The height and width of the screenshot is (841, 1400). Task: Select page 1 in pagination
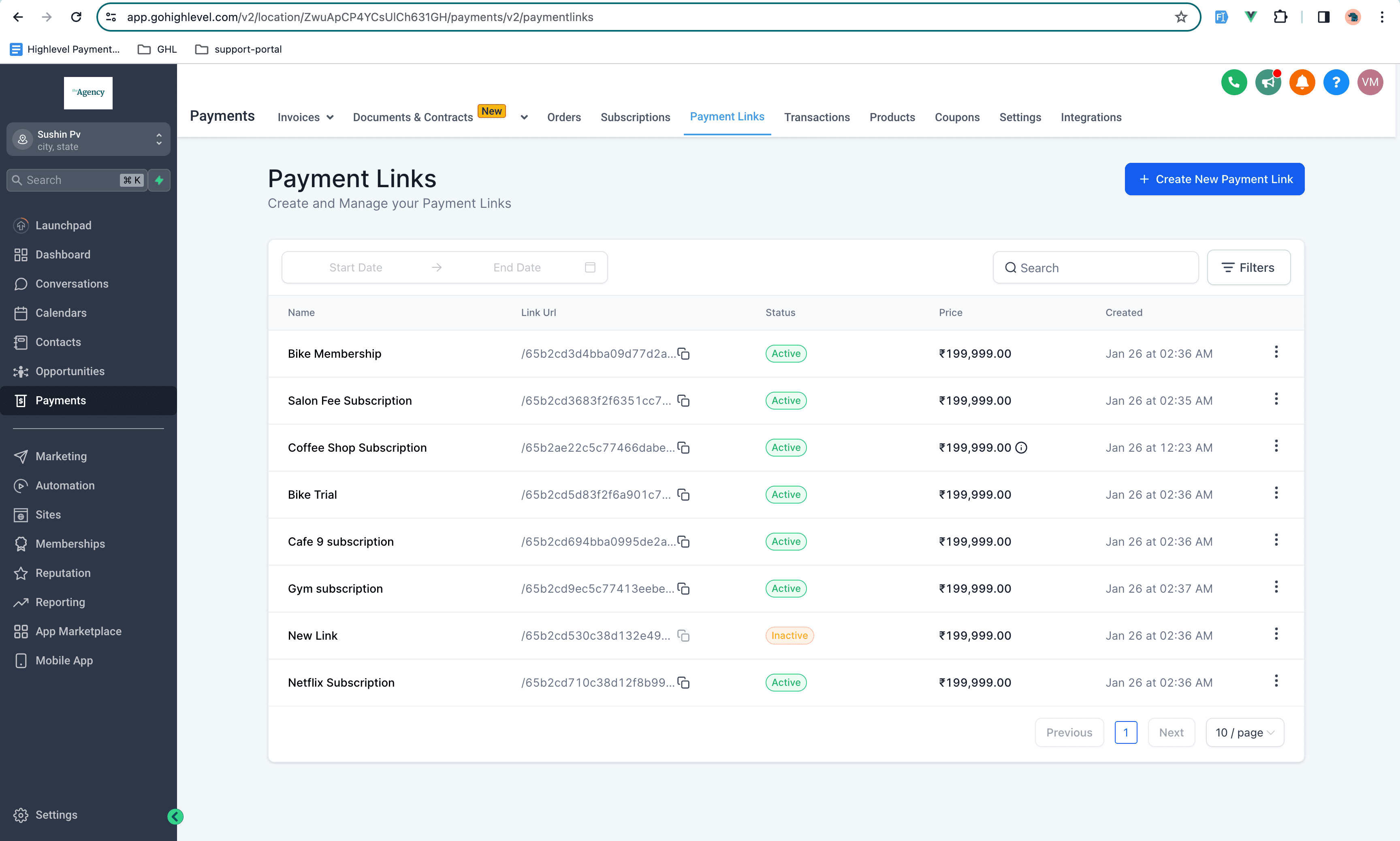(x=1126, y=733)
